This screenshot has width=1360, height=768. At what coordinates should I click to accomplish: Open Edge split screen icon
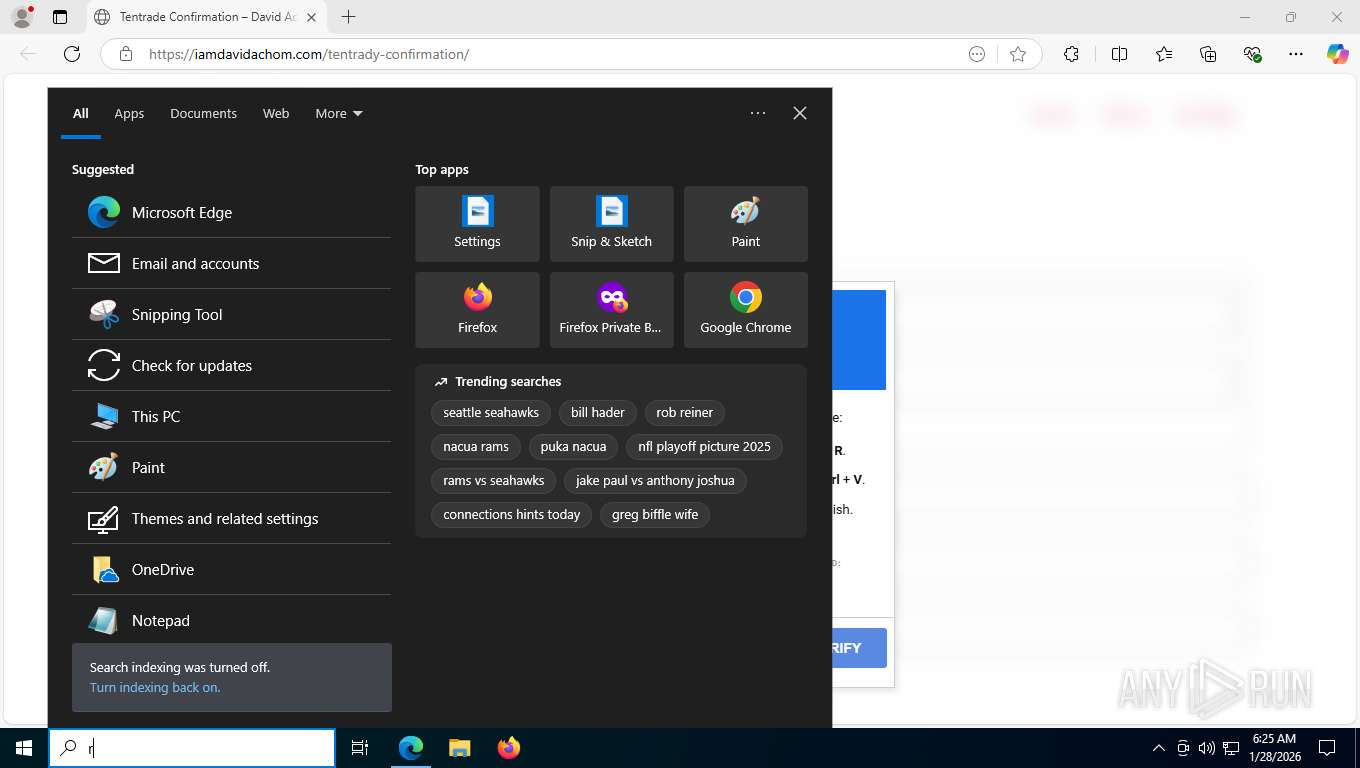[1119, 54]
